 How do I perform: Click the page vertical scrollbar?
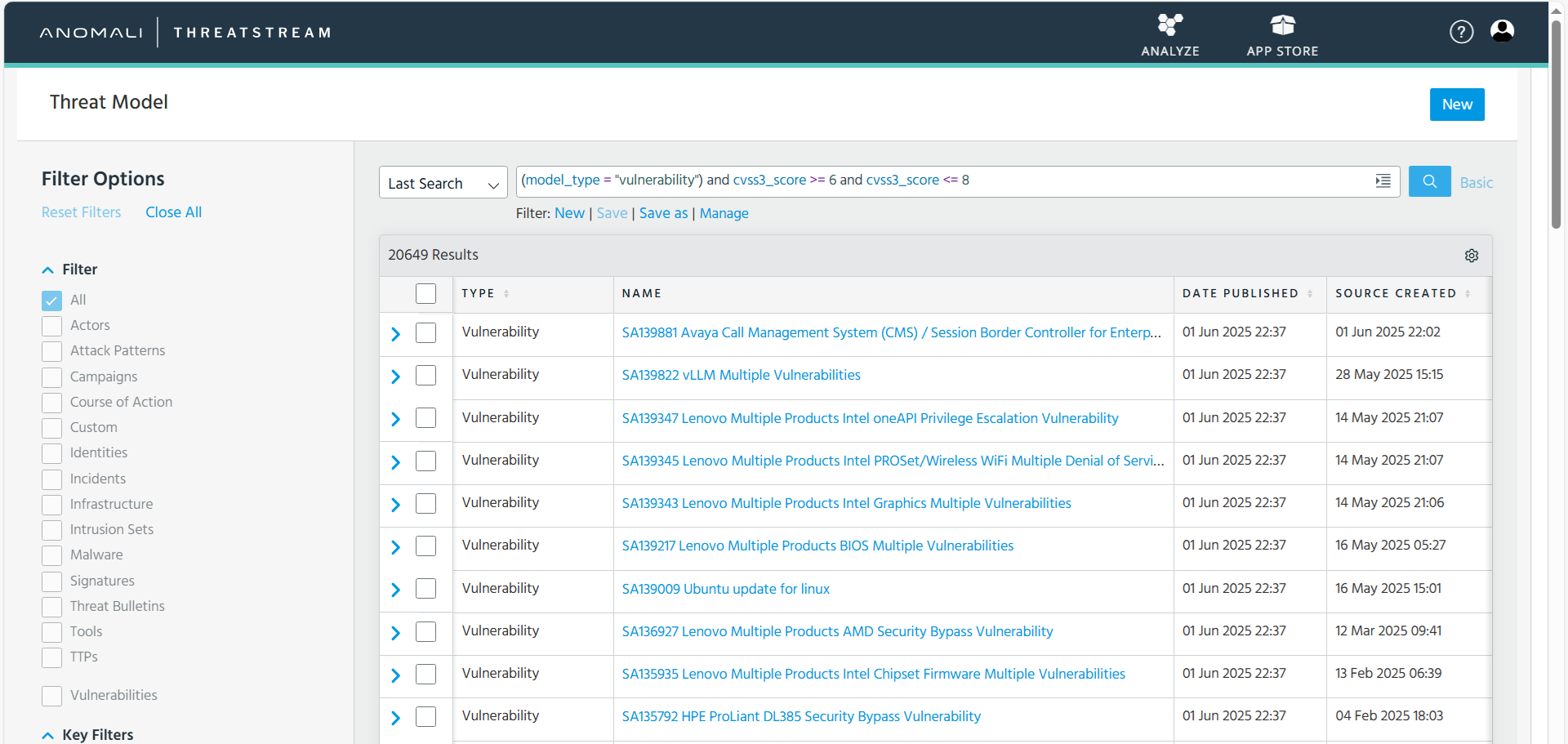click(x=1556, y=123)
